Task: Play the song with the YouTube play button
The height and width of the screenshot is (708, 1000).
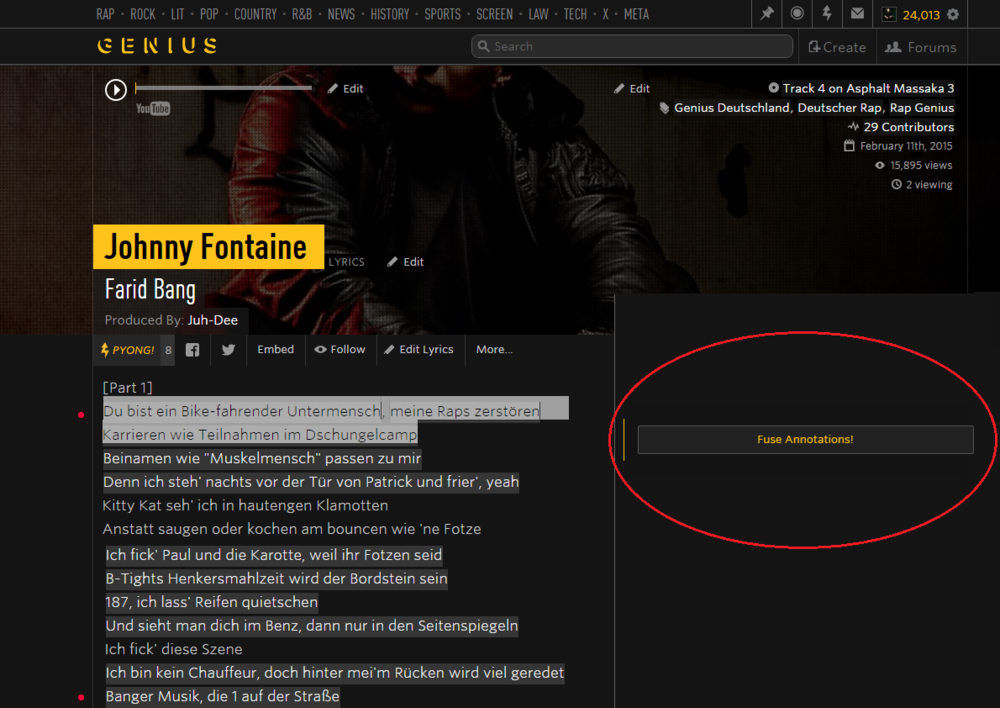Action: 115,89
